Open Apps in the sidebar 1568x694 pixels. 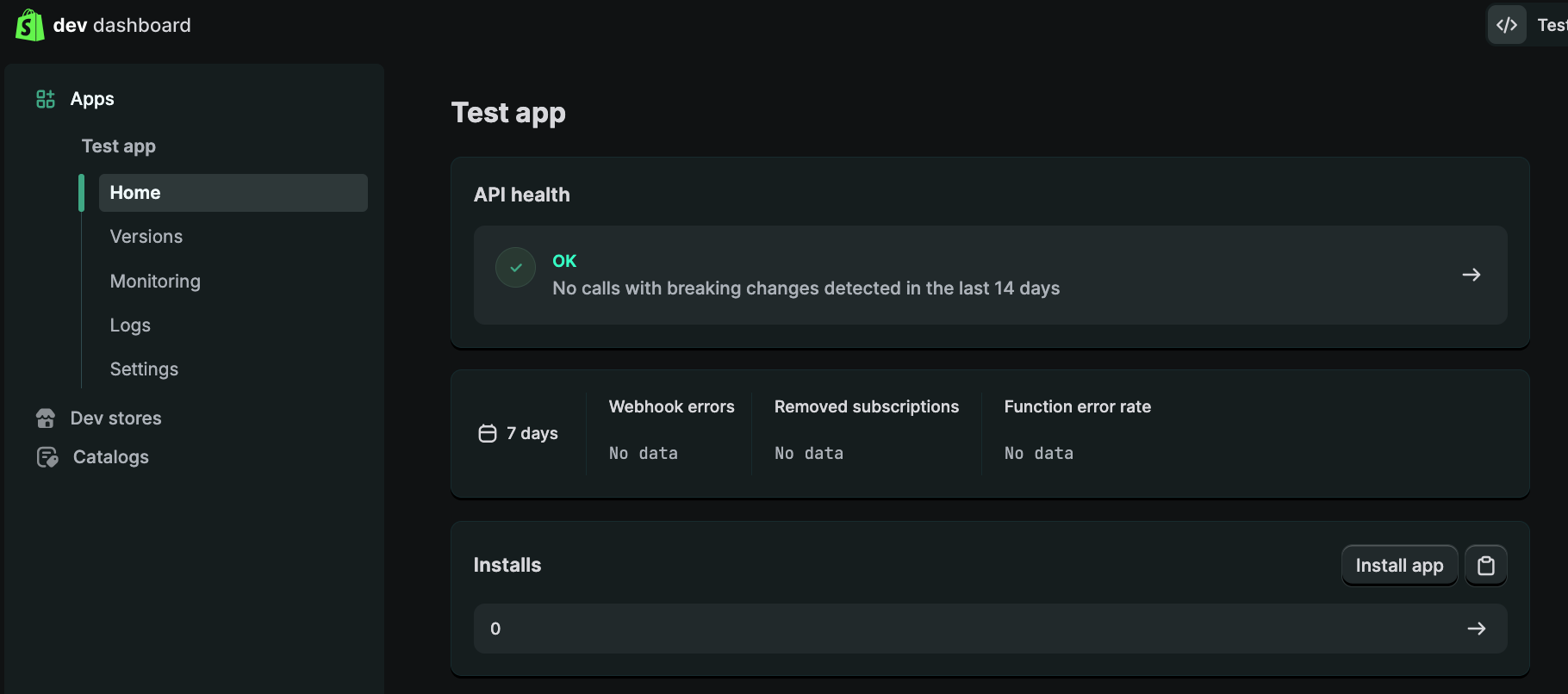click(92, 99)
